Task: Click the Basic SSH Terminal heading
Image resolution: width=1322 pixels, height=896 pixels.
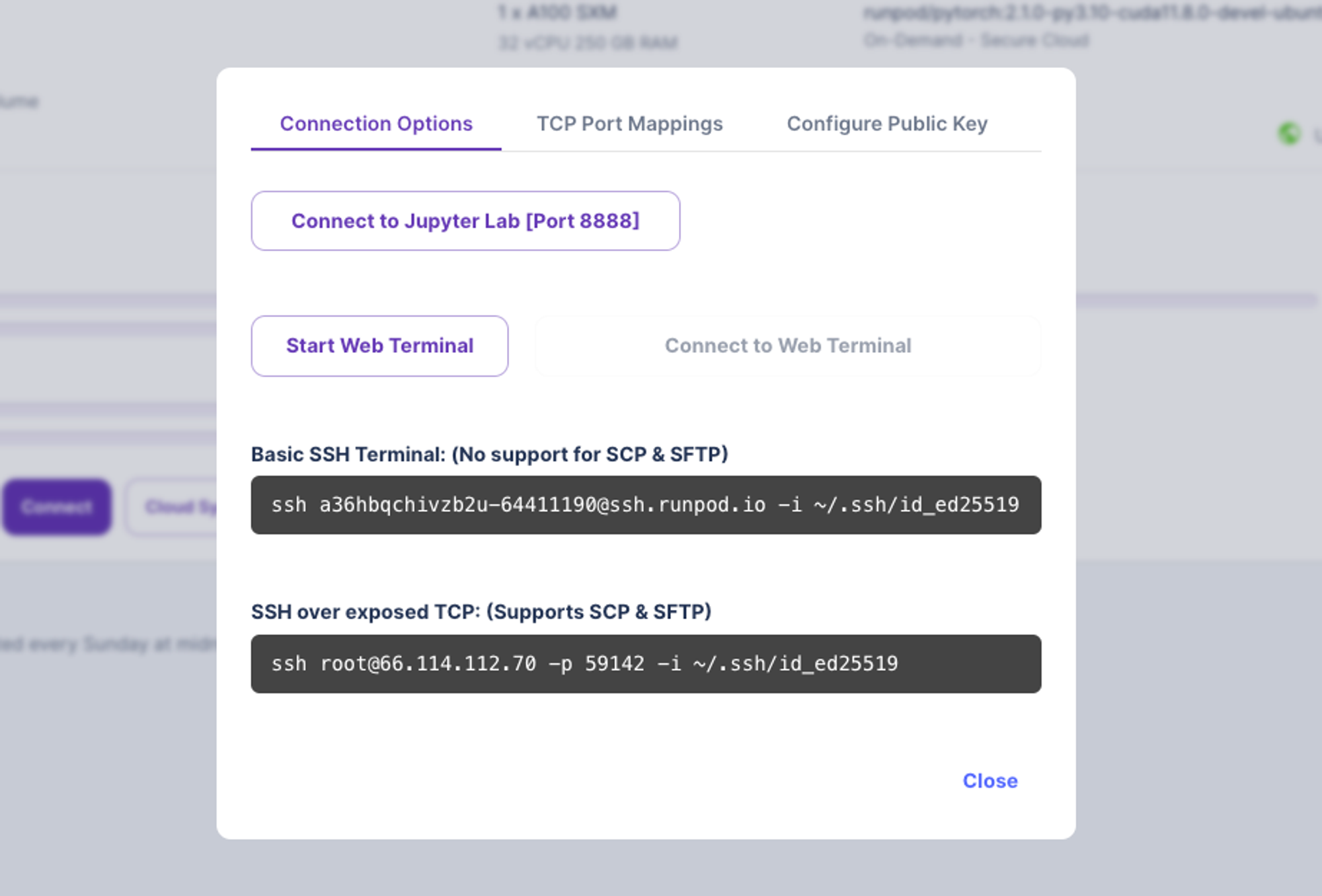Action: pos(489,455)
